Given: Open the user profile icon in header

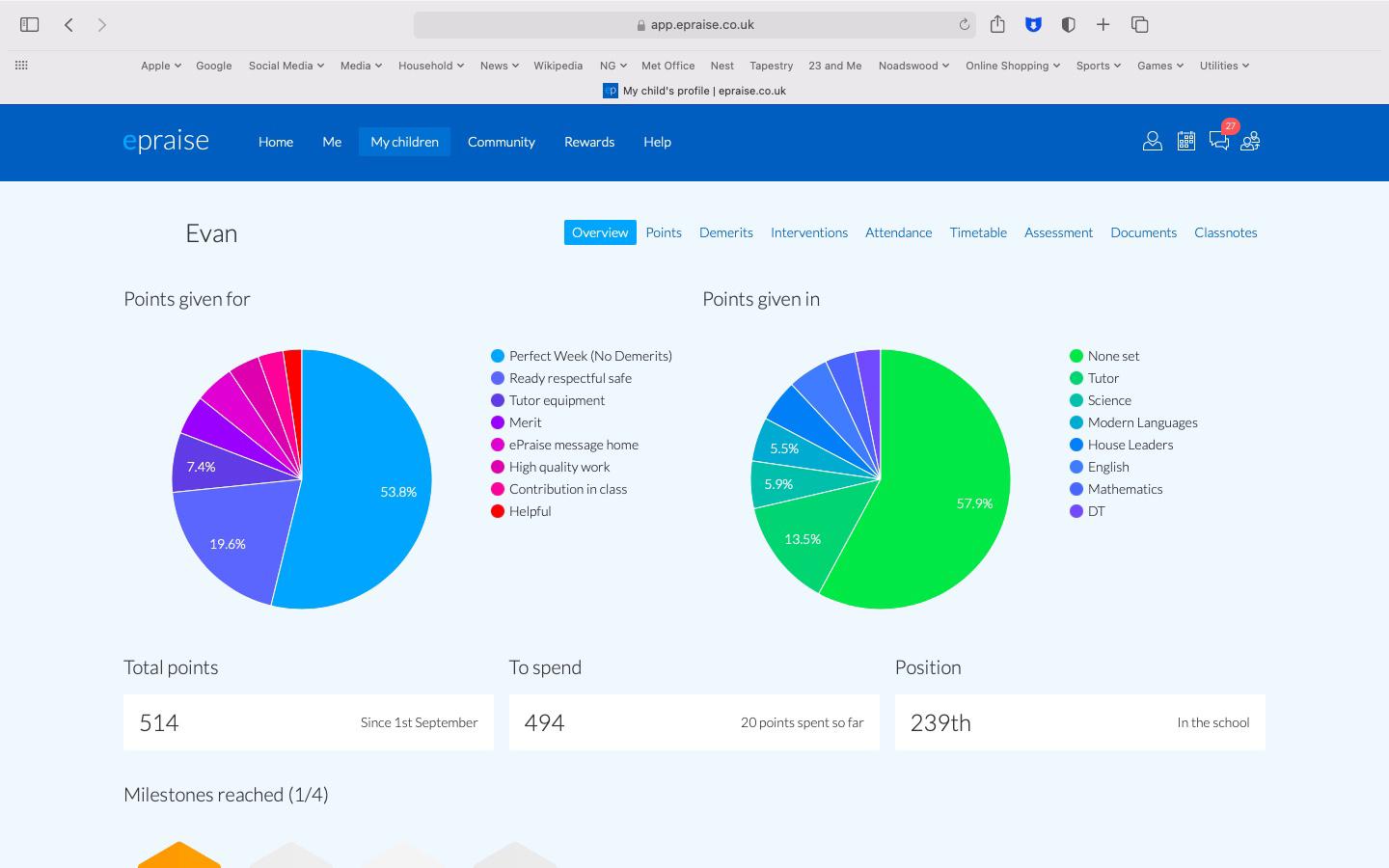Looking at the screenshot, I should [x=1152, y=142].
